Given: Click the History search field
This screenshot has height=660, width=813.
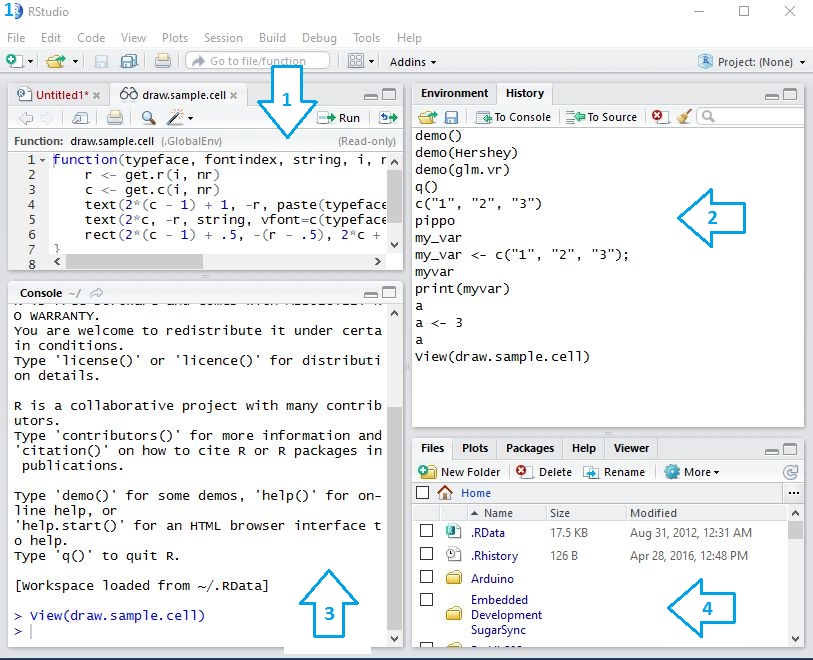Looking at the screenshot, I should tap(751, 117).
